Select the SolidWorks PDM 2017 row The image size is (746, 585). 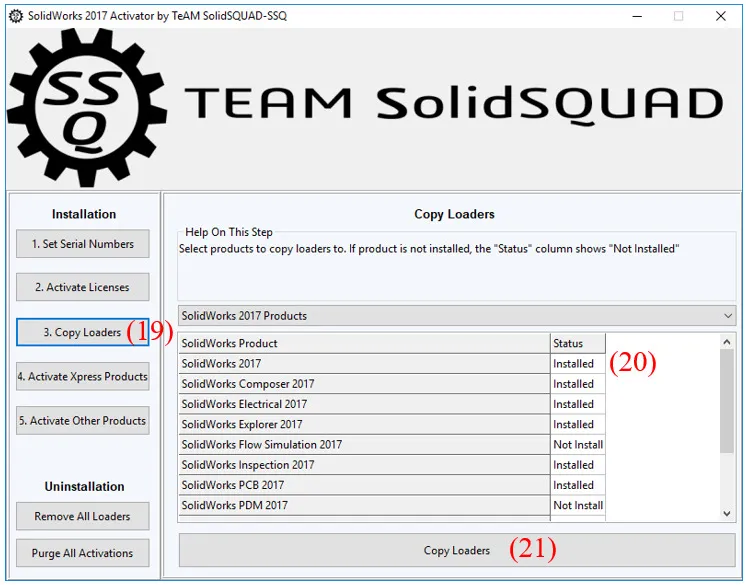(392, 505)
